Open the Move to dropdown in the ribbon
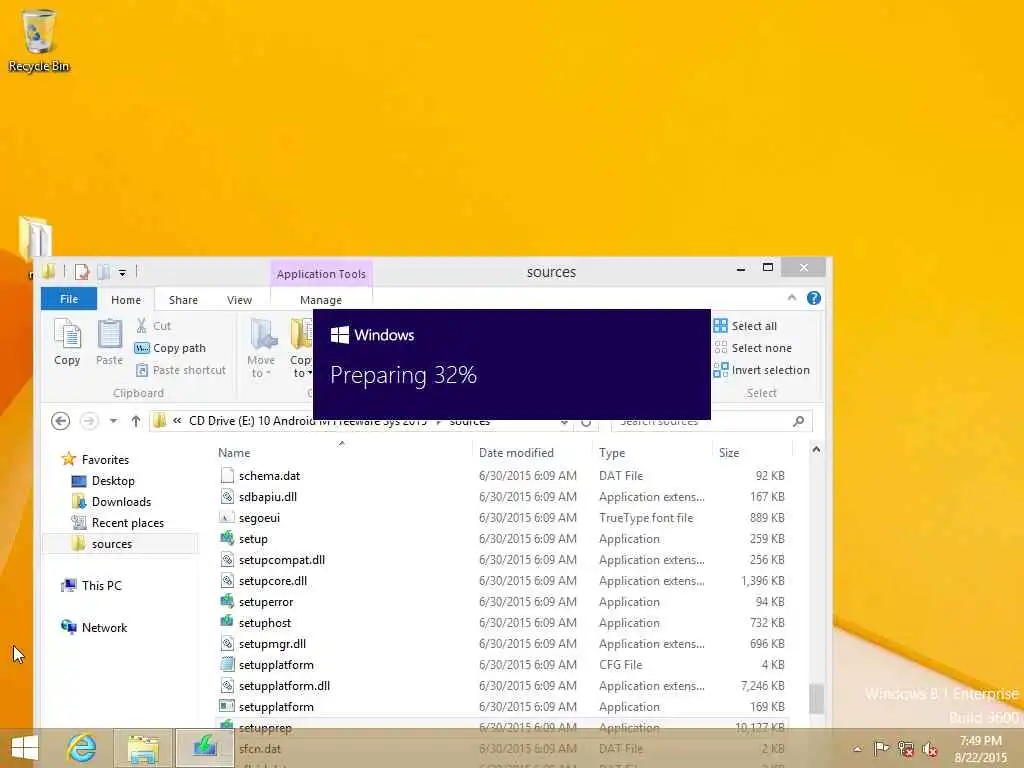 (261, 349)
